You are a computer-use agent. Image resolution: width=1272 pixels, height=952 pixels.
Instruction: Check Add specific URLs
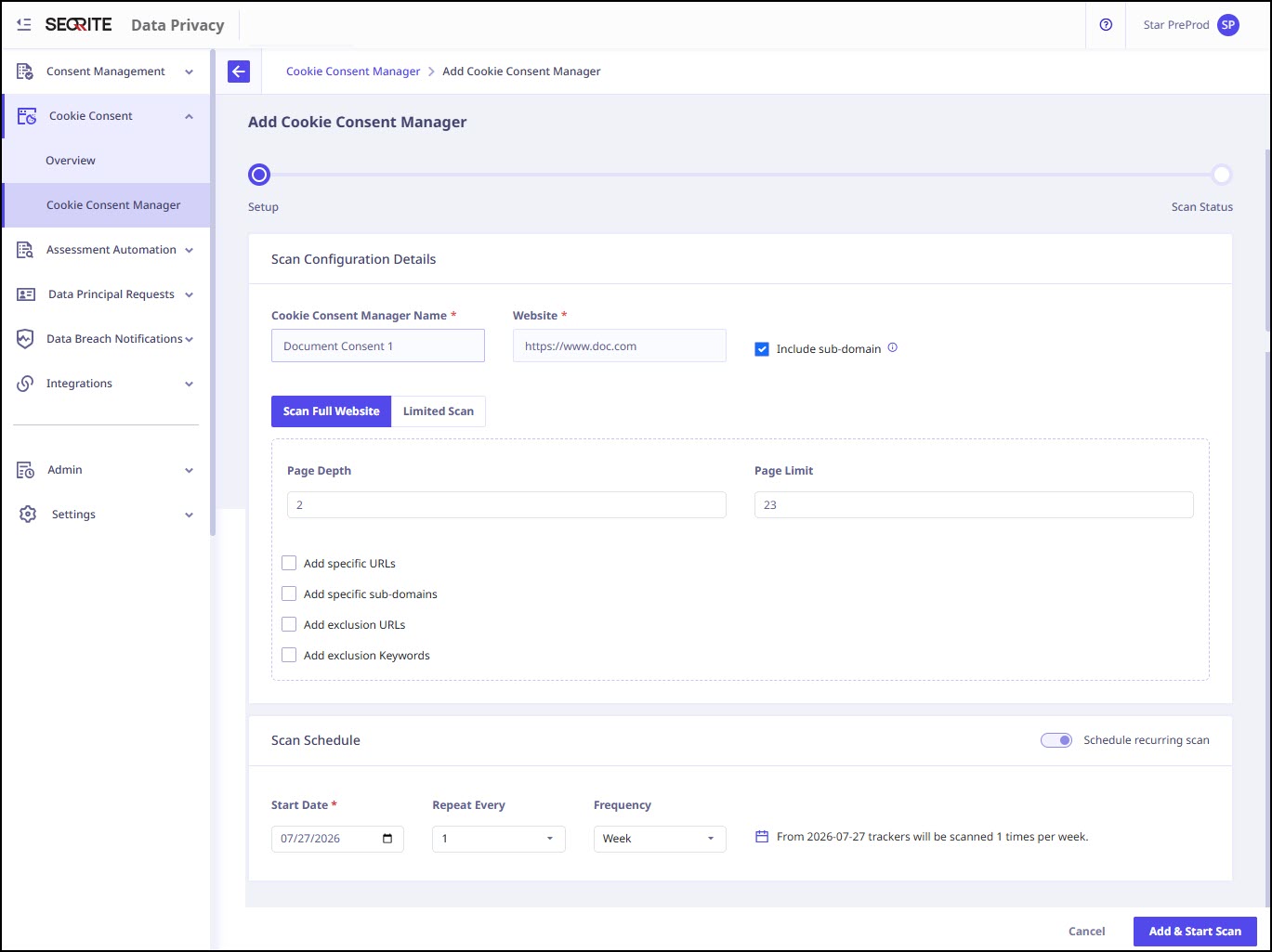click(289, 563)
